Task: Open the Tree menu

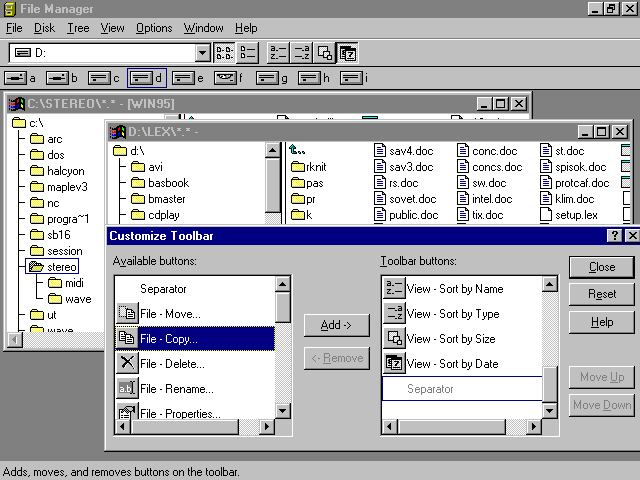Action: pos(76,28)
